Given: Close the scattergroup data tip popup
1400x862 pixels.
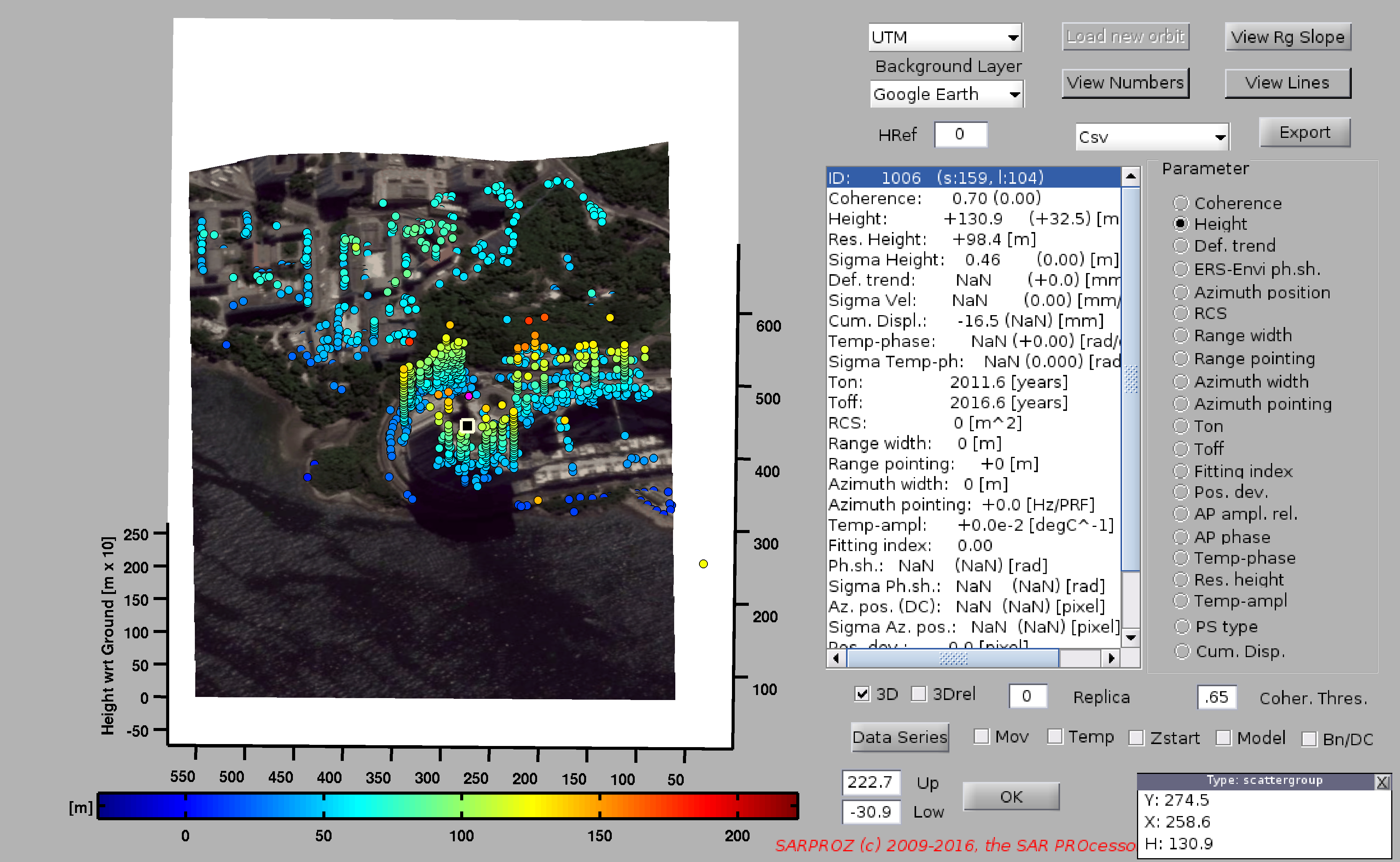Looking at the screenshot, I should click(1382, 782).
